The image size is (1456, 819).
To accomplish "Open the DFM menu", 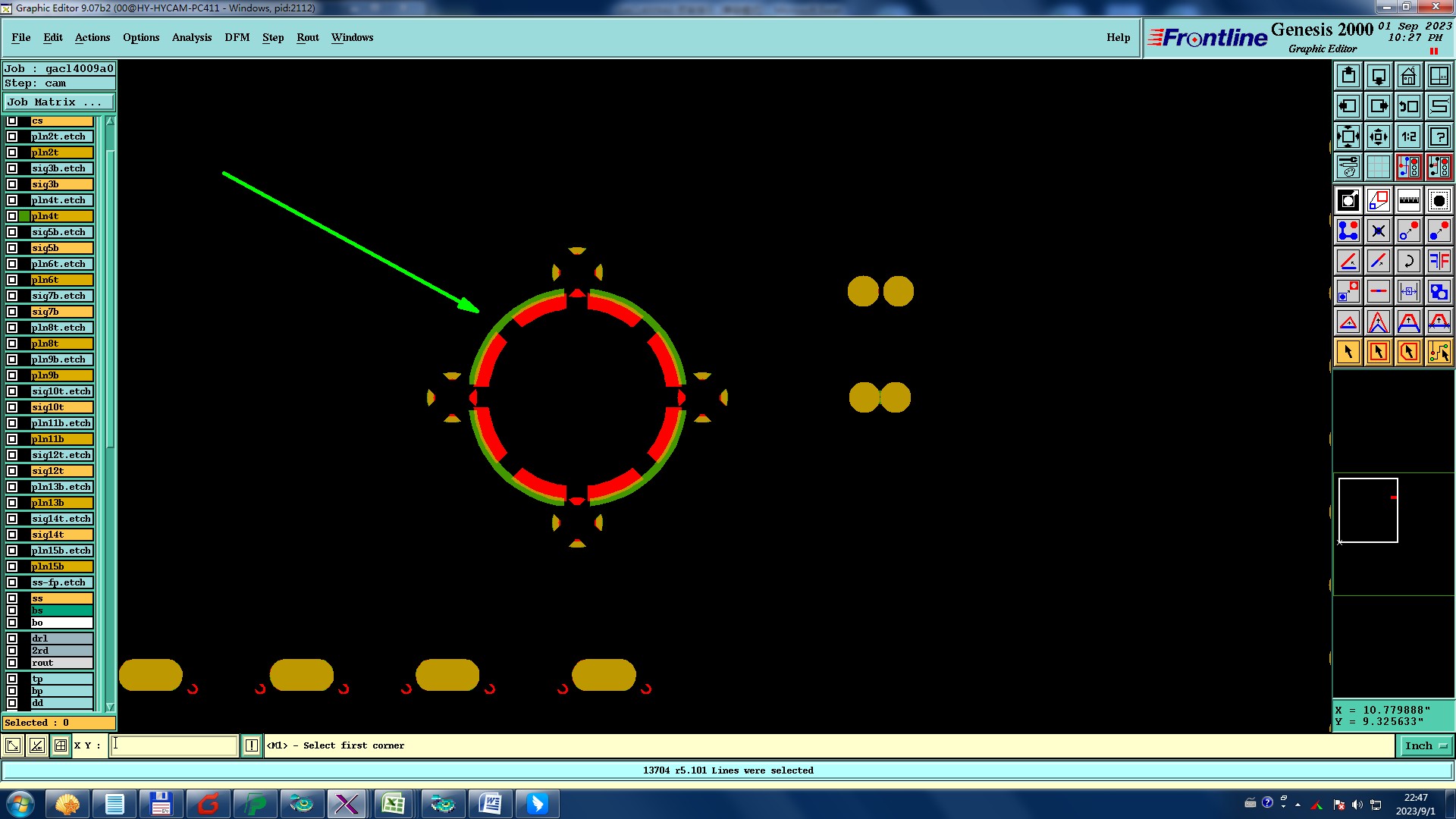I will pyautogui.click(x=237, y=37).
